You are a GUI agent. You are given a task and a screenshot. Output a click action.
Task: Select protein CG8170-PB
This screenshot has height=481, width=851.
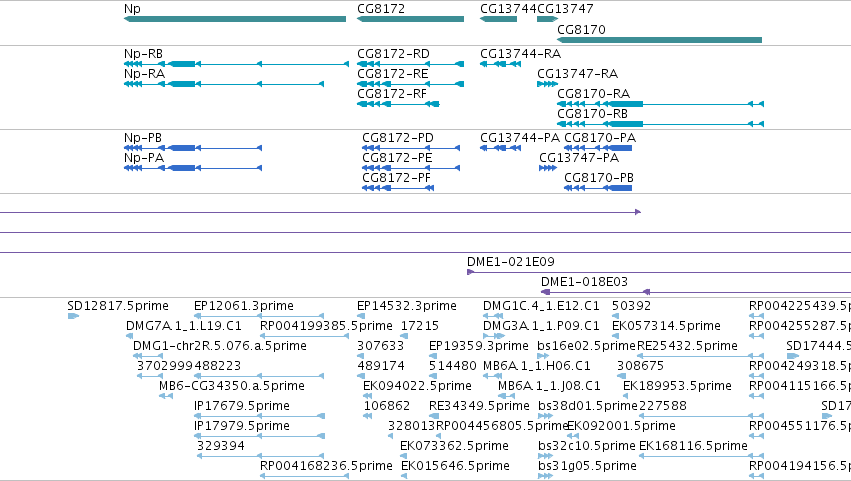tap(599, 178)
